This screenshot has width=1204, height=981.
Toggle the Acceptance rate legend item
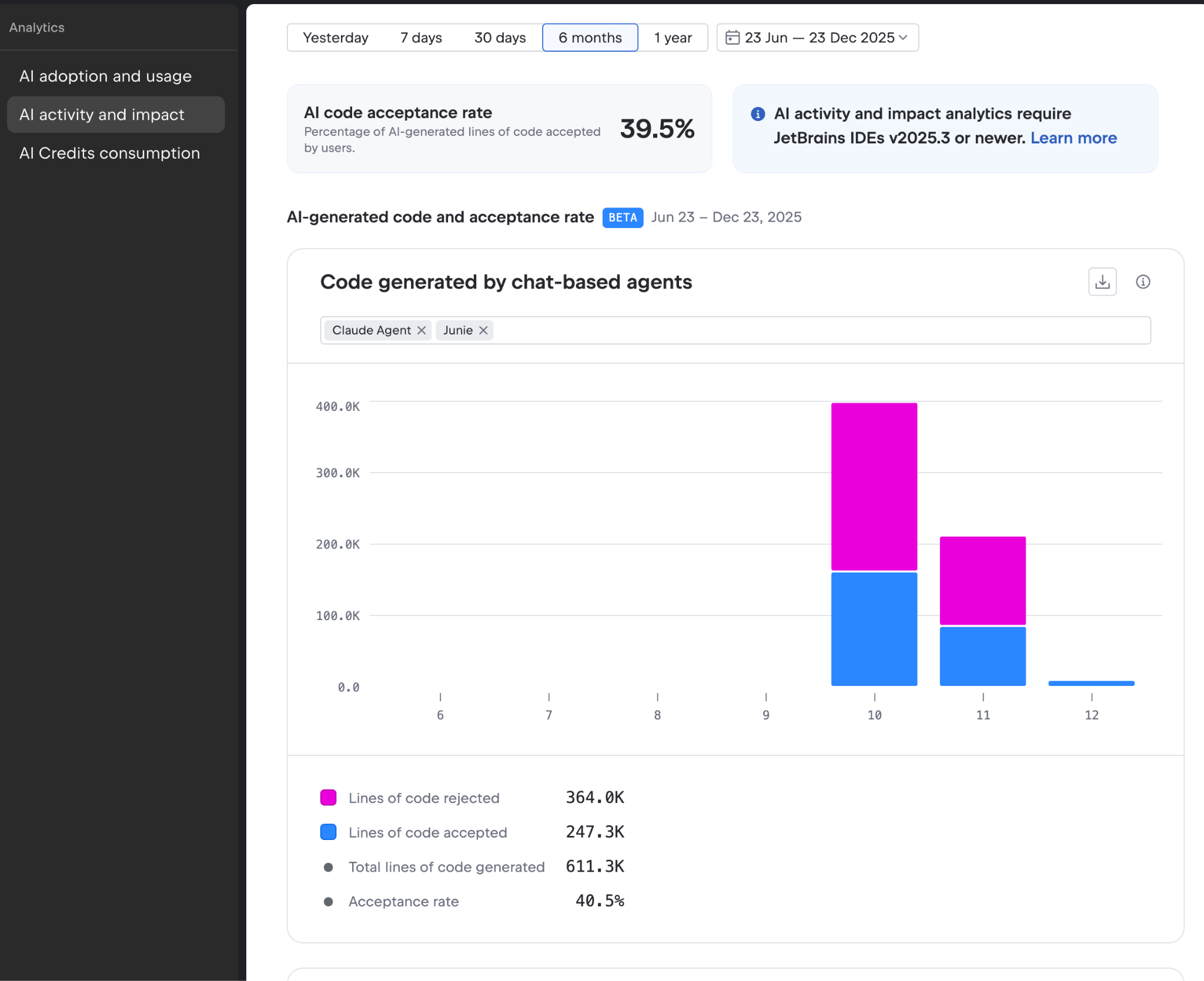403,902
